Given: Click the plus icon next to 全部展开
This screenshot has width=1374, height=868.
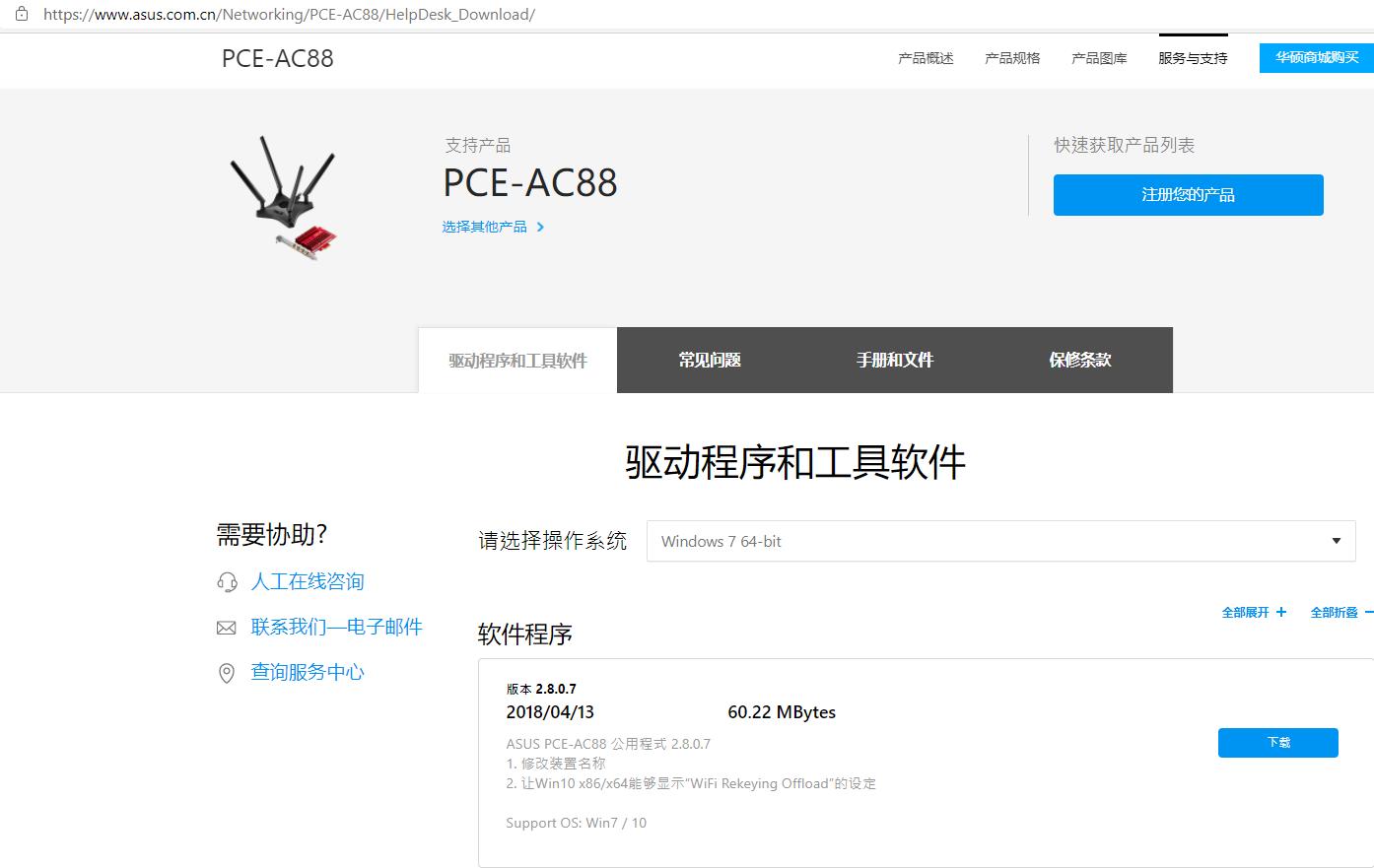Looking at the screenshot, I should (1281, 612).
